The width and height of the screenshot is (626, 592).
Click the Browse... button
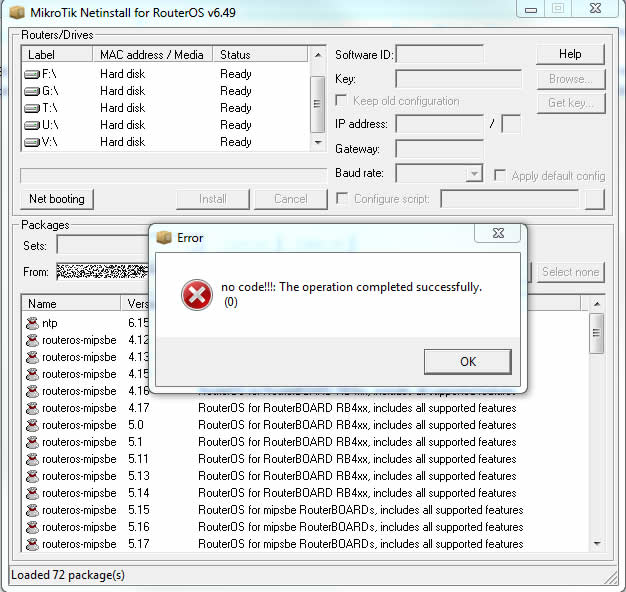pos(571,79)
